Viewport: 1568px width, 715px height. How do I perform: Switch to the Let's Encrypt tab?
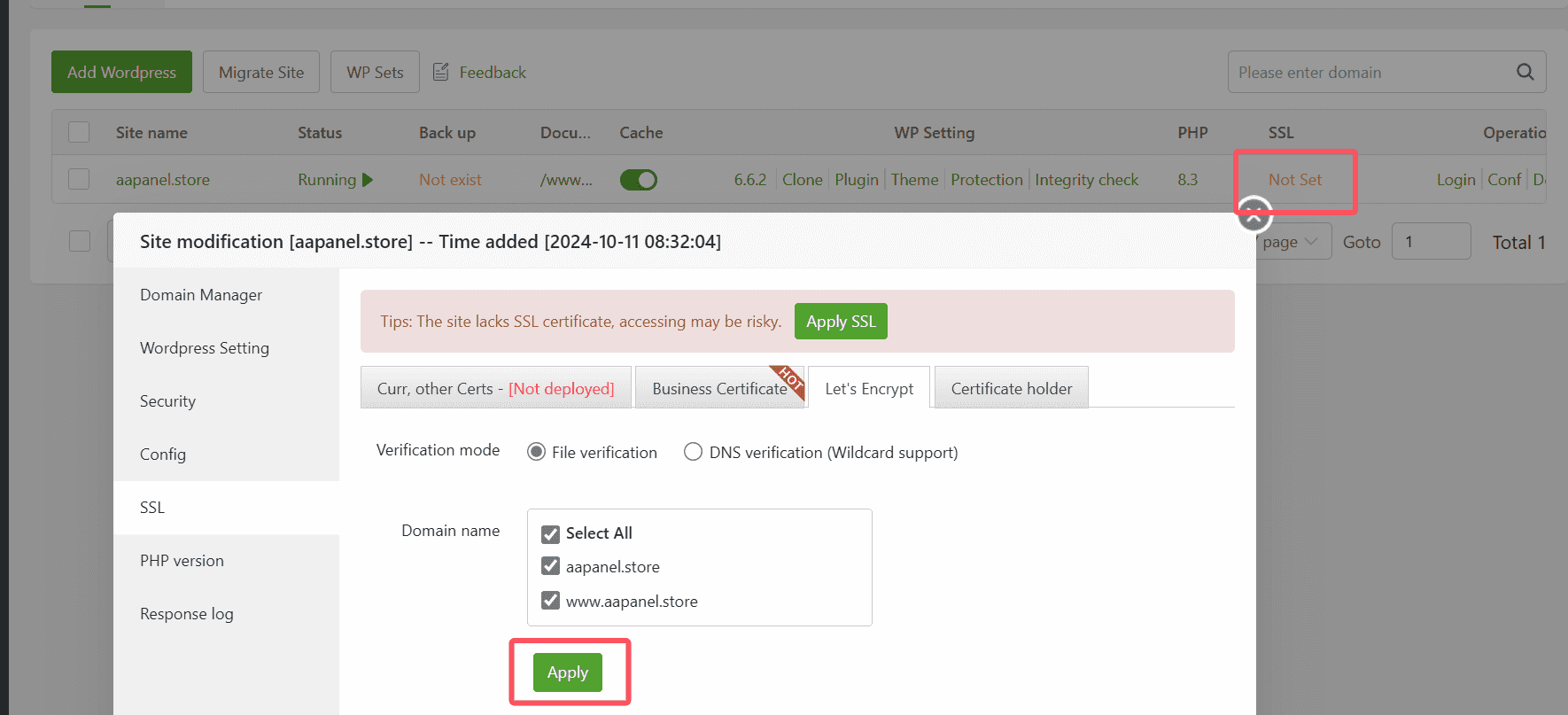click(x=869, y=388)
